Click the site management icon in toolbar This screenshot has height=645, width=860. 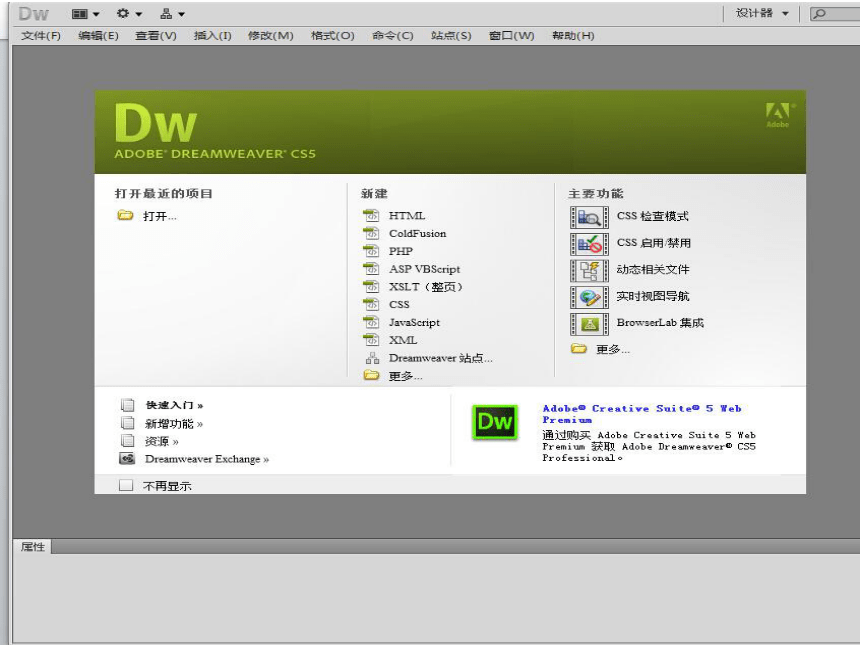(166, 14)
